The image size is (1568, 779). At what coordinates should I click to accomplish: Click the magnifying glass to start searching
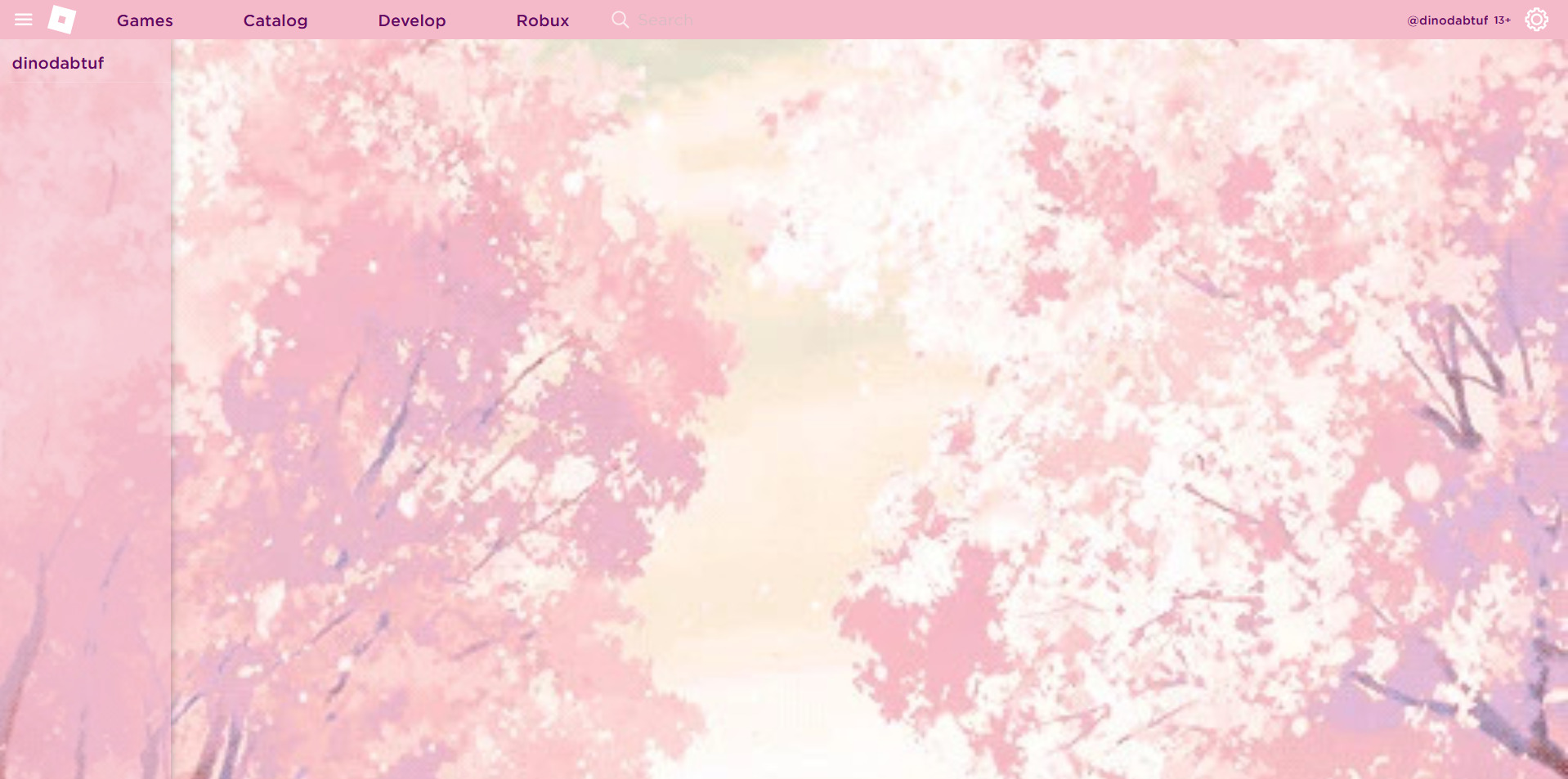pyautogui.click(x=620, y=19)
